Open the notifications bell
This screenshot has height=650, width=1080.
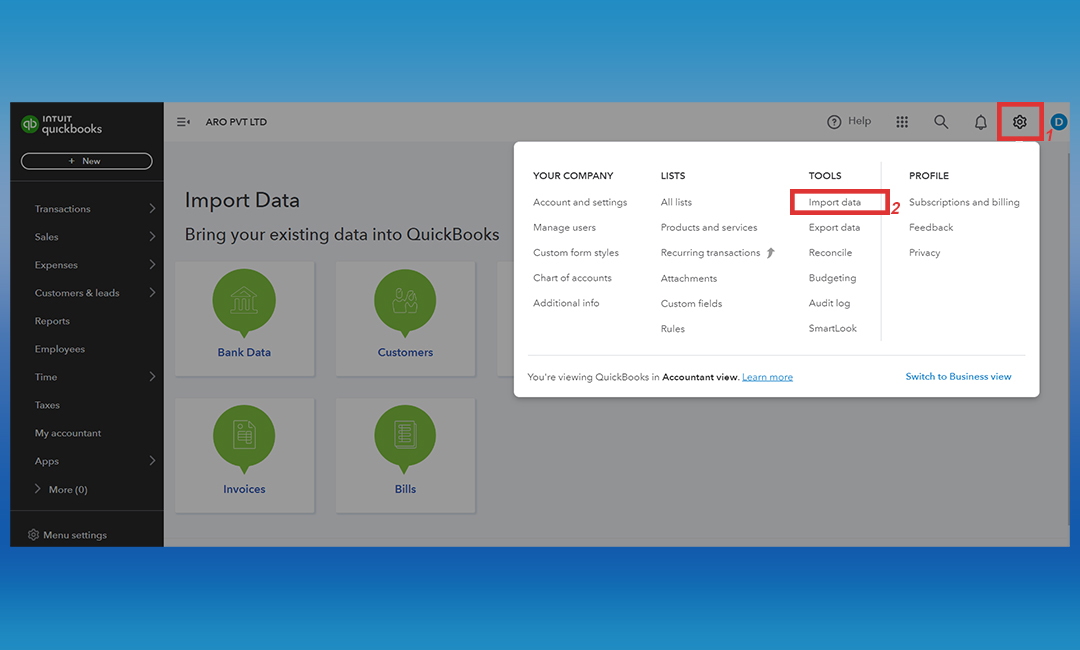[x=981, y=122]
